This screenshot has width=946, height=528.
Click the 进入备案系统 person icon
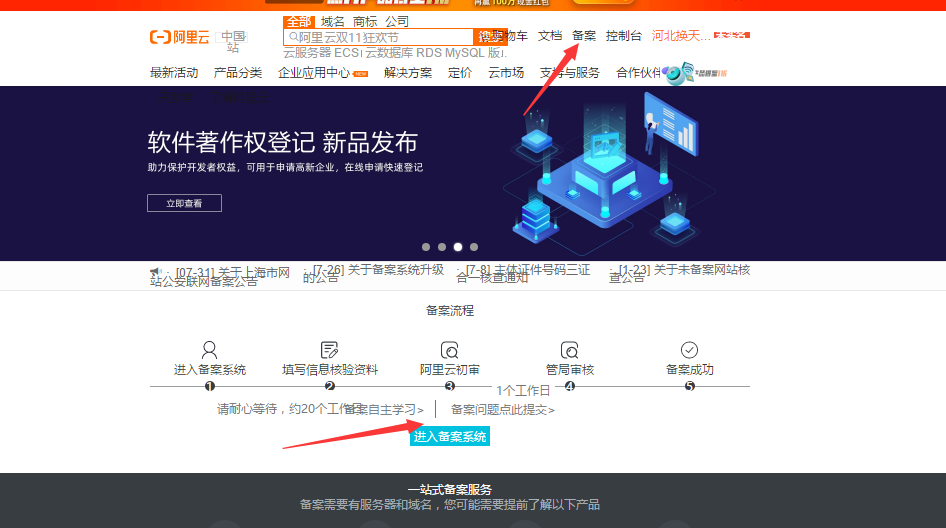[x=209, y=350]
